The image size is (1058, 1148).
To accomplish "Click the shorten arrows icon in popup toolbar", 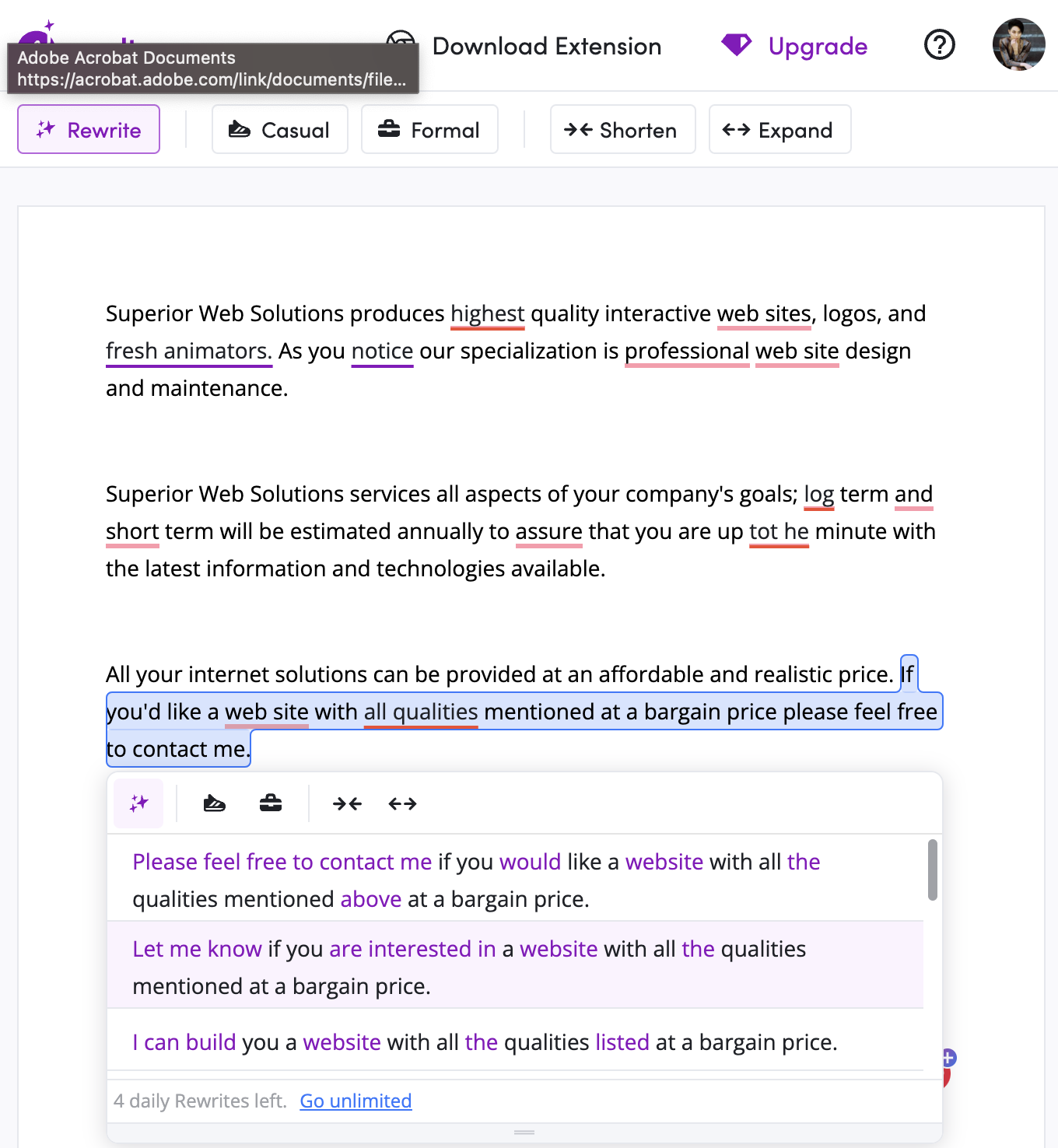I will point(347,803).
